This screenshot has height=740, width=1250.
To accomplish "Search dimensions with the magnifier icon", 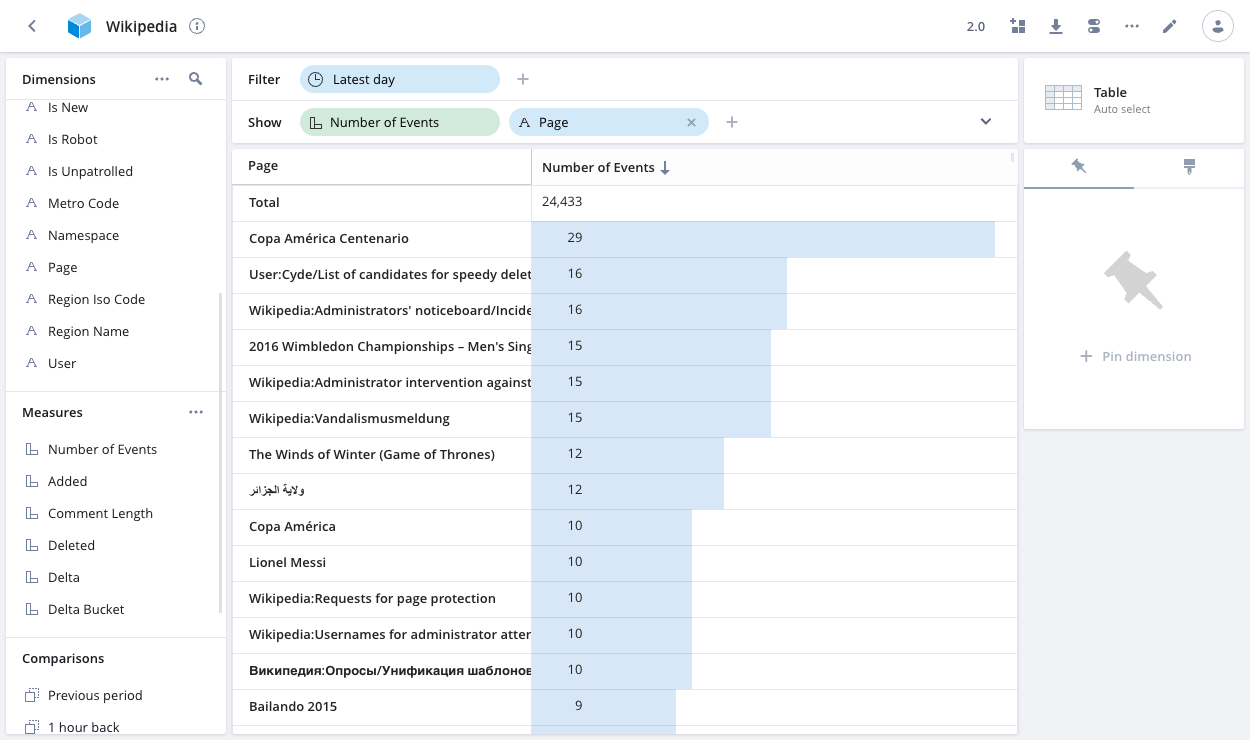I will [x=196, y=79].
